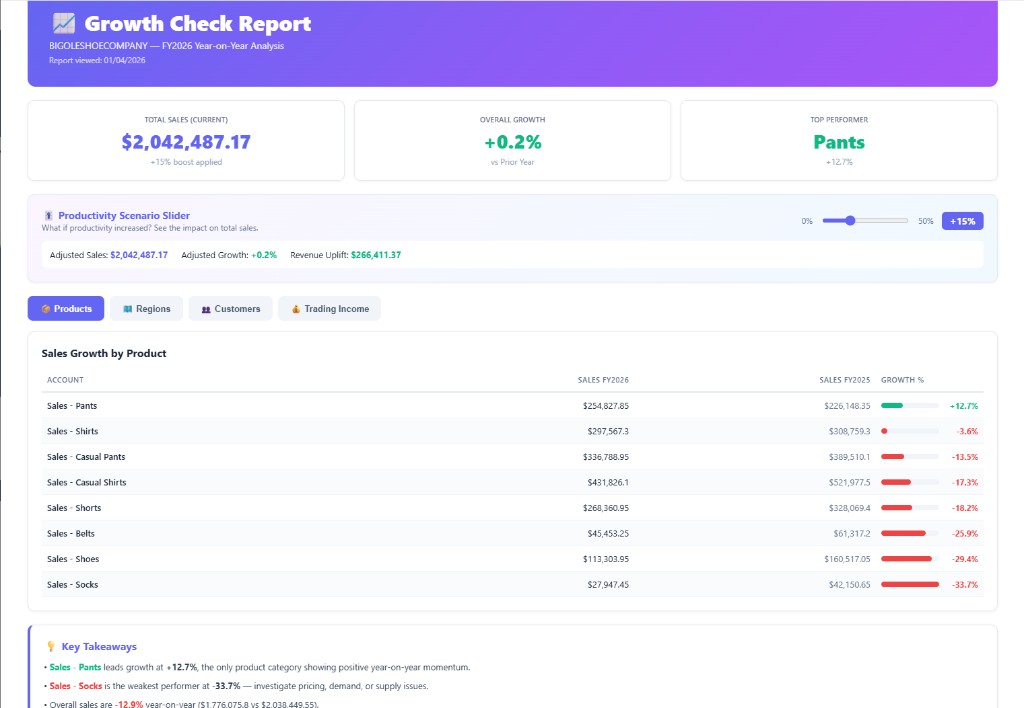Click the lightbulb icon beside Key Takeaways

51,647
